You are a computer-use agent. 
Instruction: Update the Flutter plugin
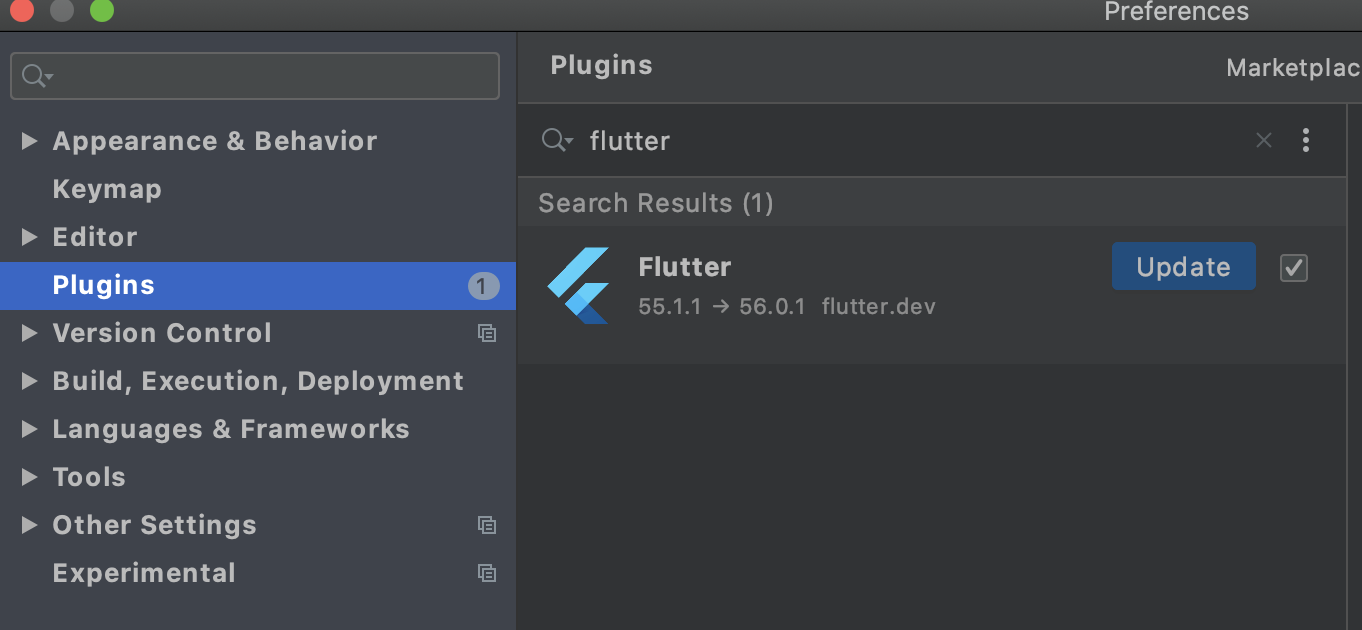[1183, 267]
